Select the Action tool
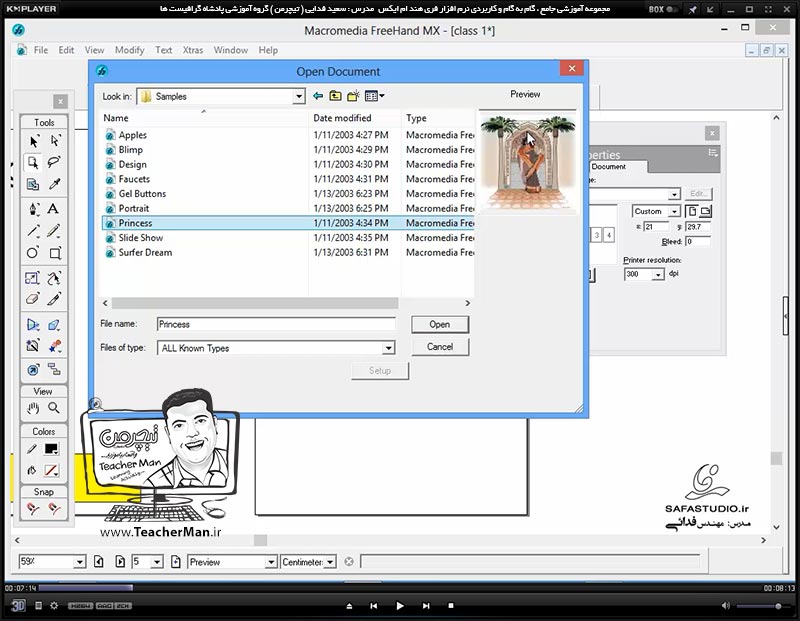Viewport: 800px width, 621px height. point(33,369)
